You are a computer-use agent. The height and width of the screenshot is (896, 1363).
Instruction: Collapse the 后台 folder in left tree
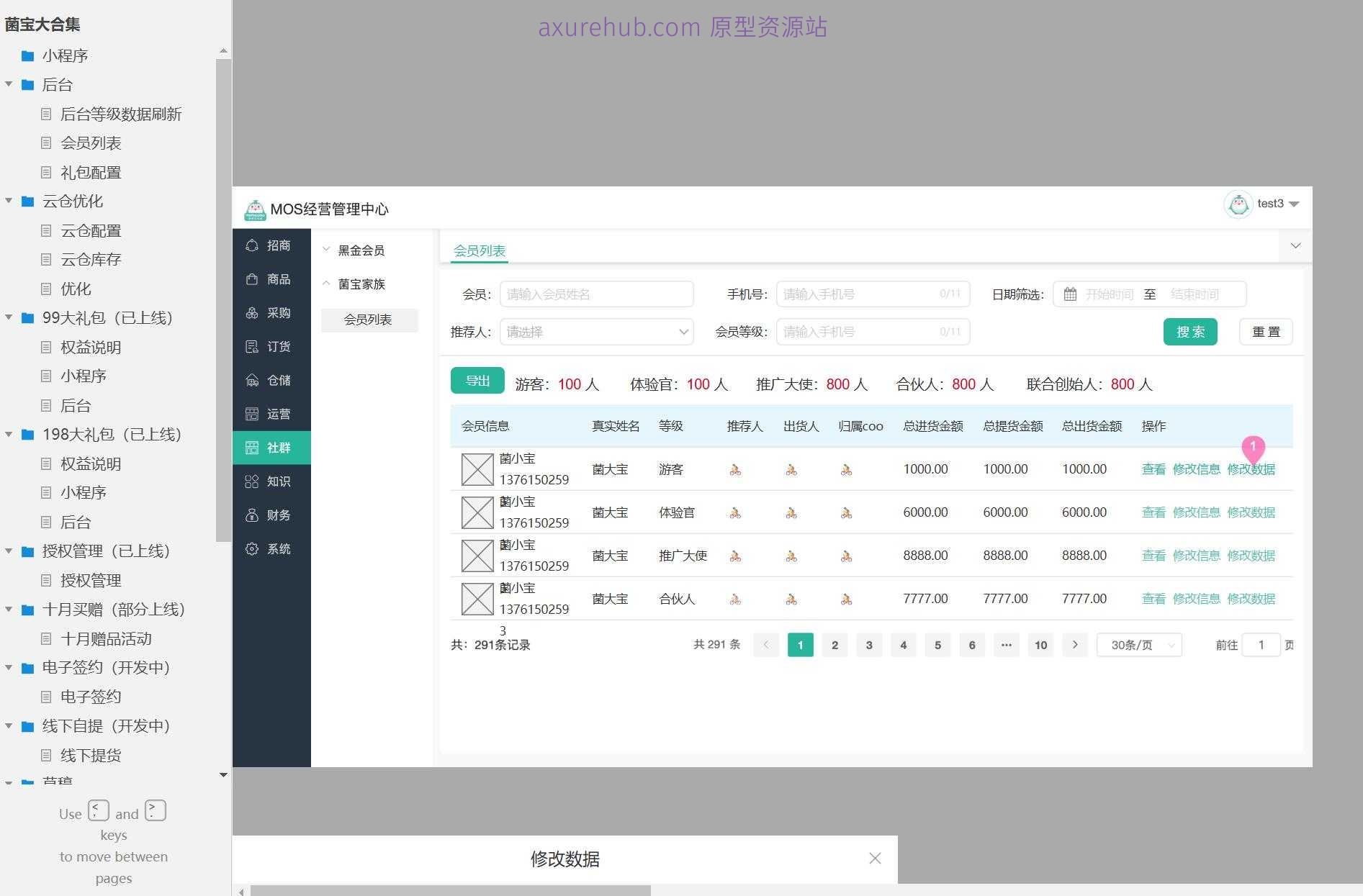coord(9,84)
